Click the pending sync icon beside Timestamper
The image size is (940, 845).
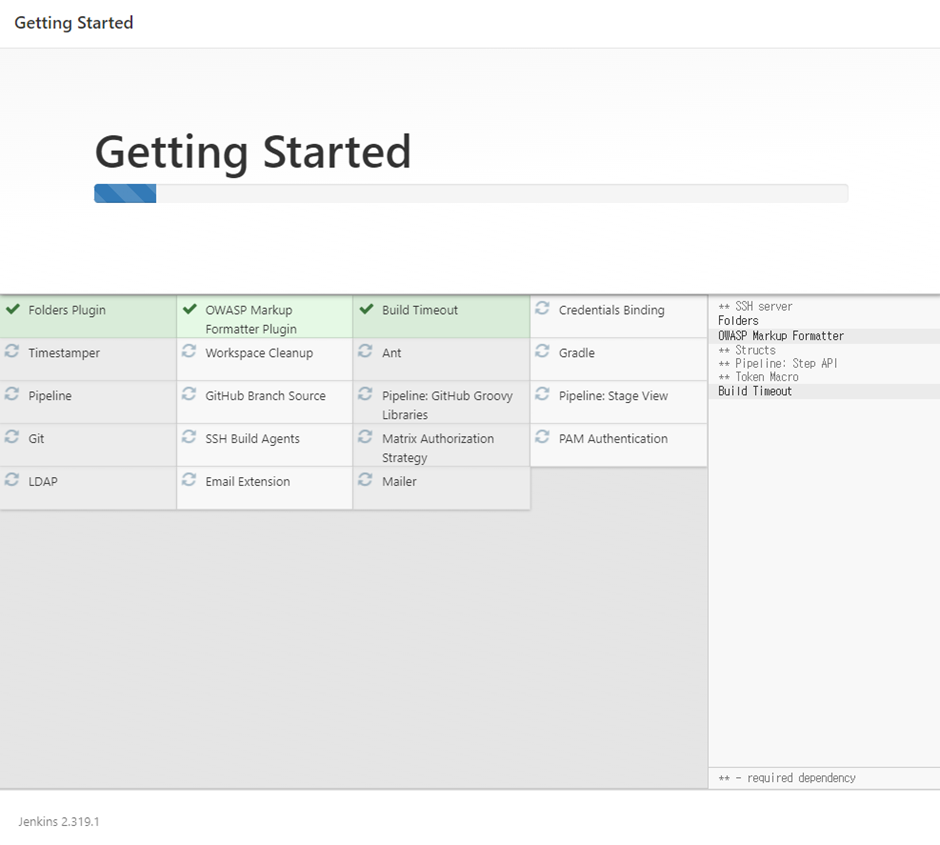[12, 351]
